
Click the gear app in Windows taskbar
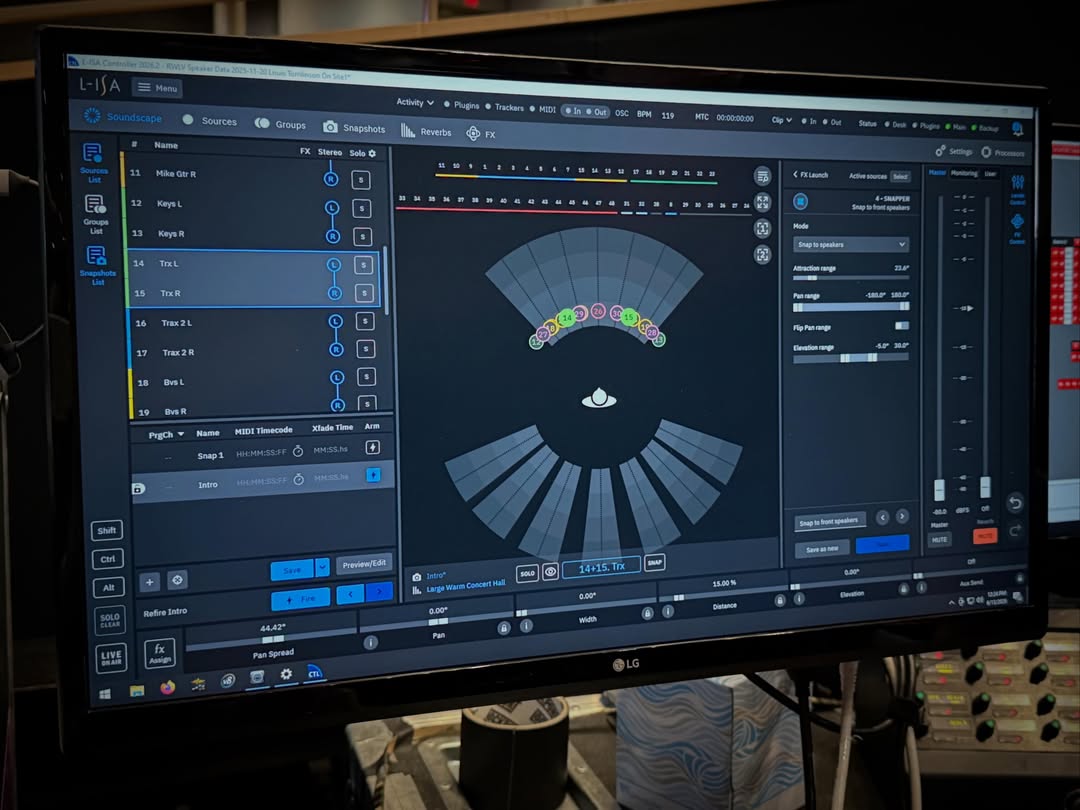tap(286, 674)
